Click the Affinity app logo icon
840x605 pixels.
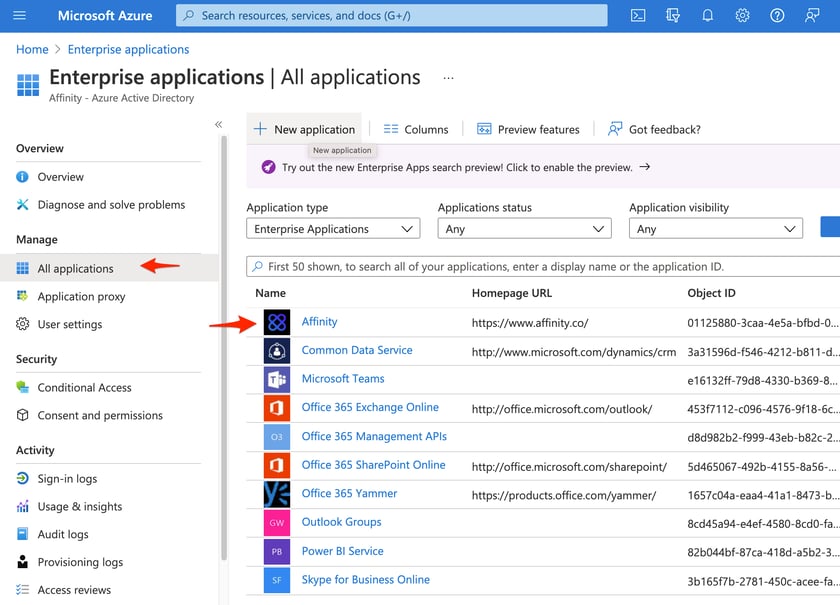pos(277,322)
